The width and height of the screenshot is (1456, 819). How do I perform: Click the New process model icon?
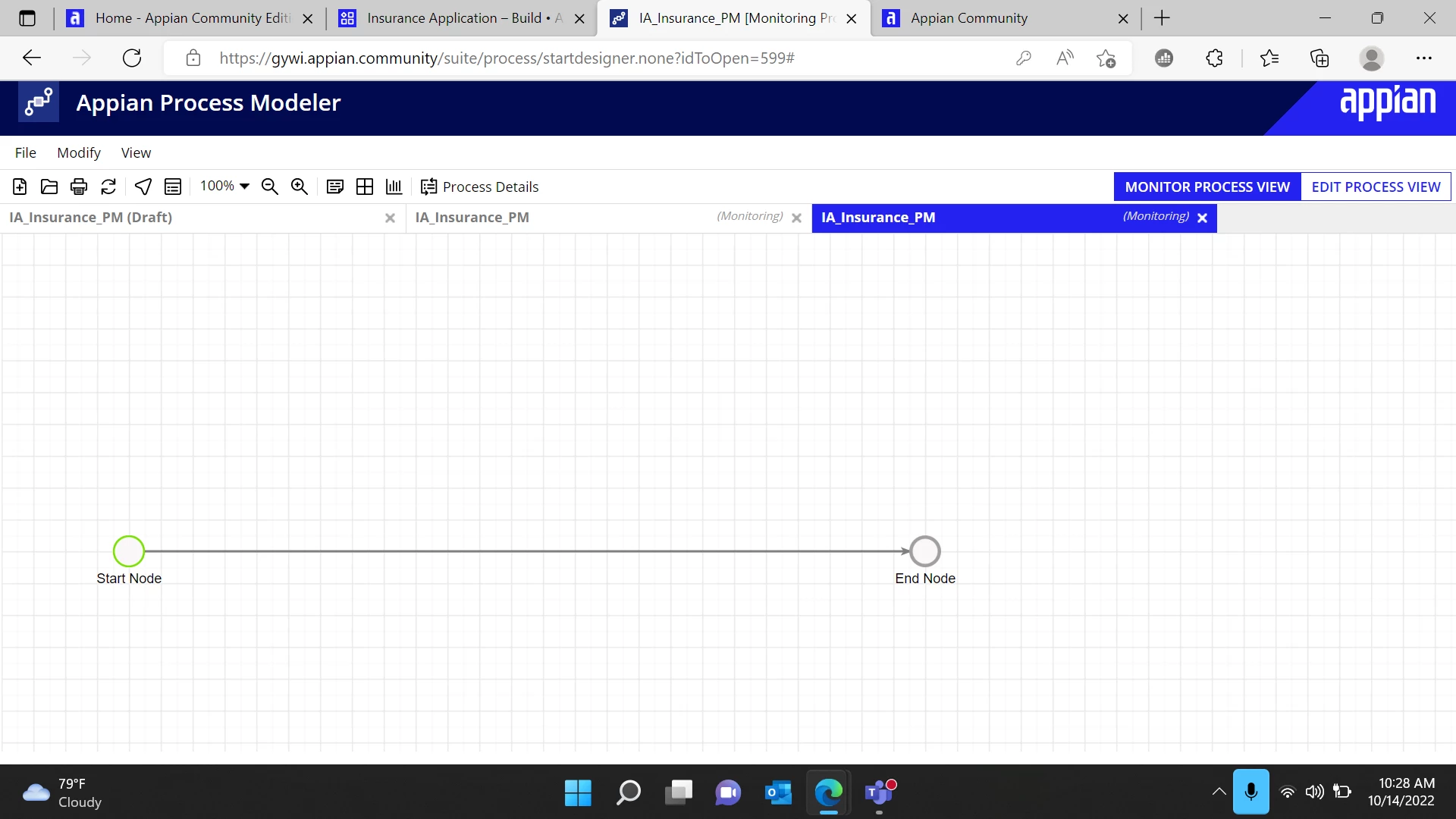point(20,187)
